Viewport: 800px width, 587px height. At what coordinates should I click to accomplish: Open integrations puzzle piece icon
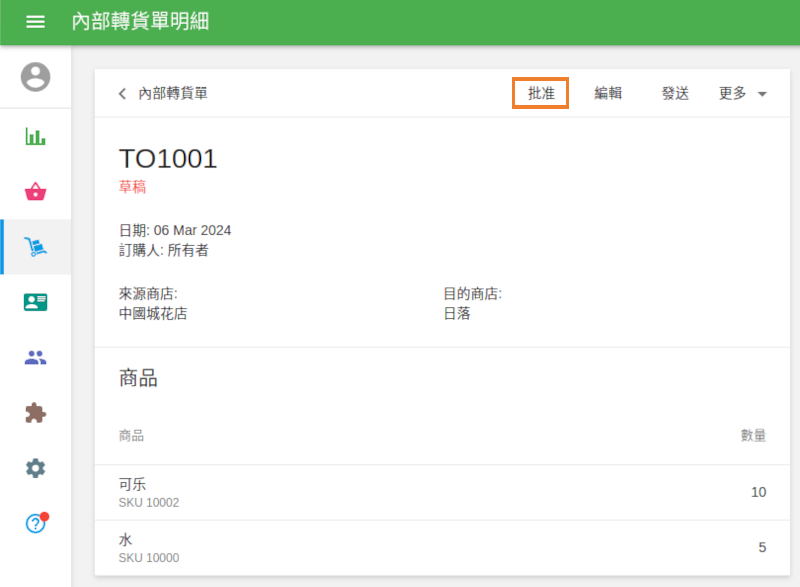tap(35, 412)
